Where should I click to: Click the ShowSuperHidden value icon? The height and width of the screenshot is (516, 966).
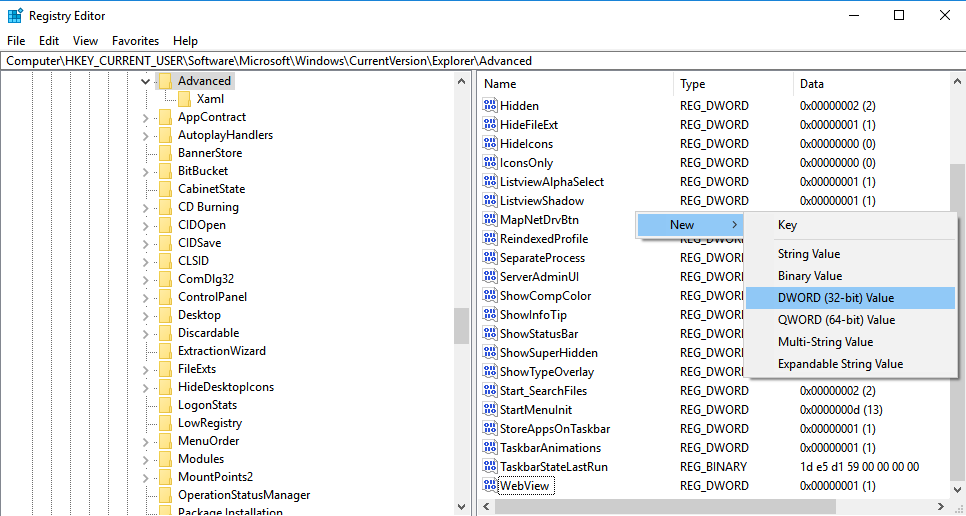(x=490, y=353)
